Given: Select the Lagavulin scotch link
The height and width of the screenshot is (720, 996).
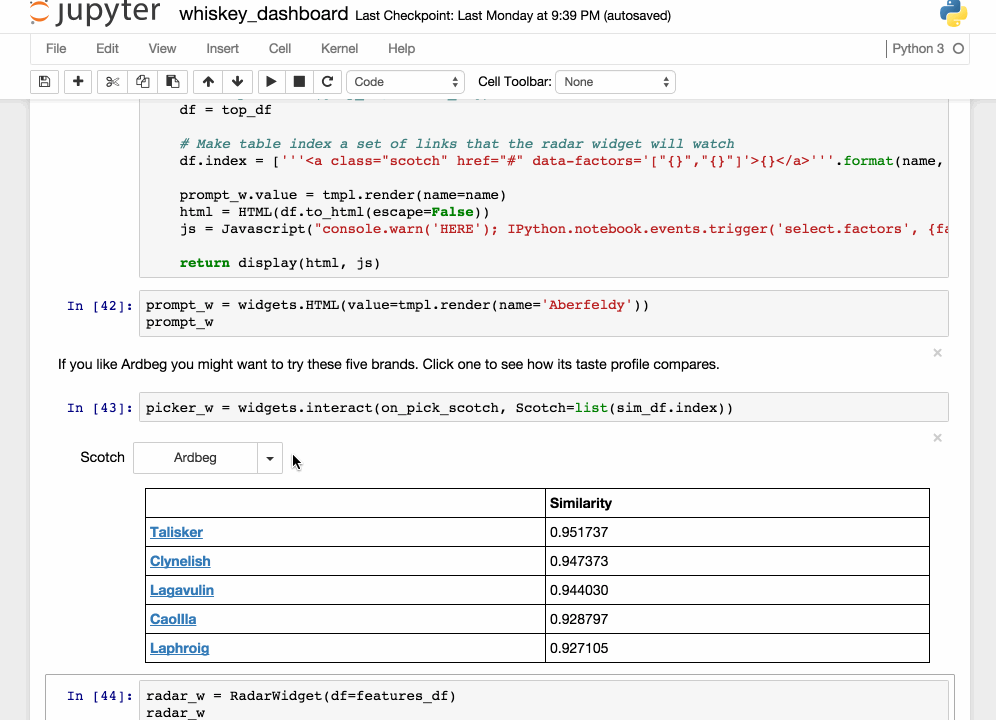Looking at the screenshot, I should (182, 590).
